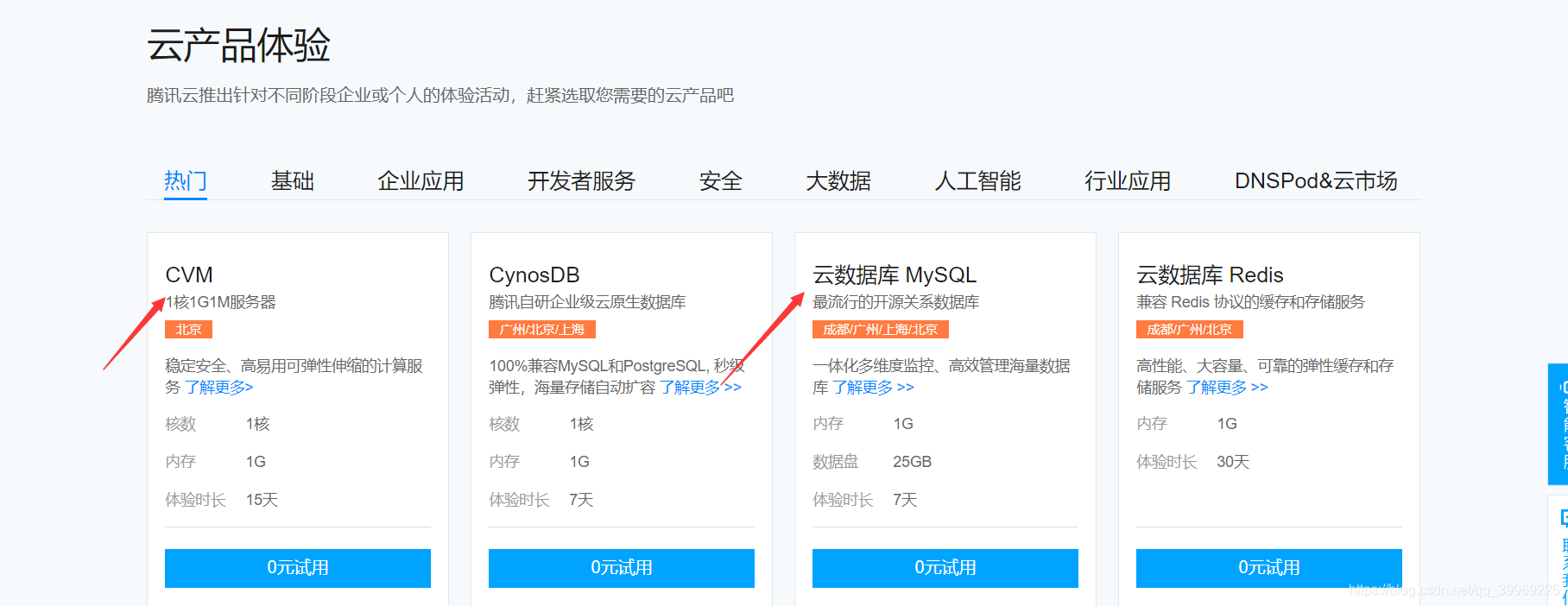
Task: Open the 安全 tab
Action: (x=720, y=181)
